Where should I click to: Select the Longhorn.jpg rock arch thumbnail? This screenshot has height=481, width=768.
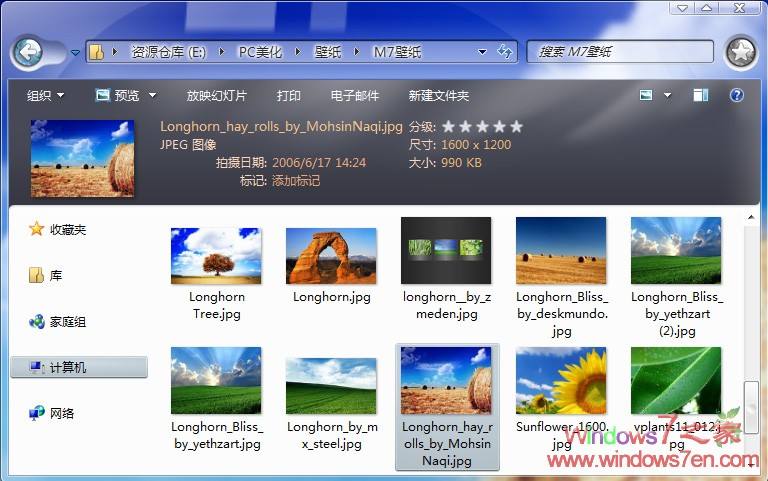click(x=331, y=256)
